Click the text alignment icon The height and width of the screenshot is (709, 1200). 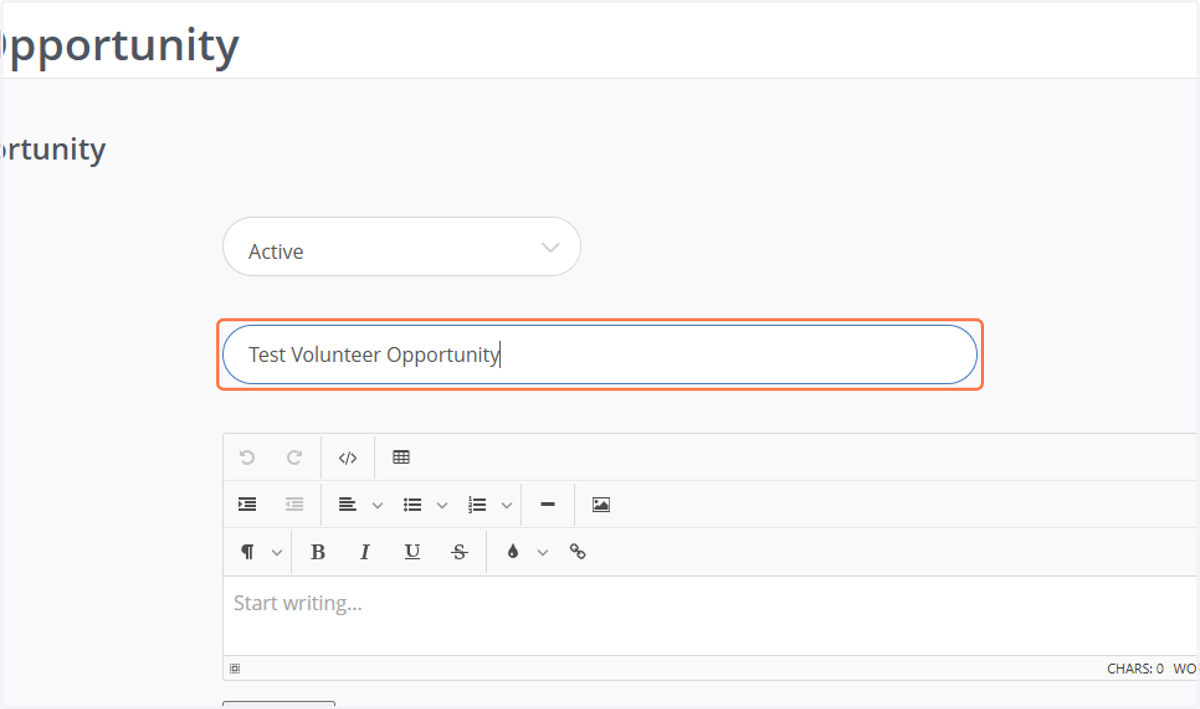[x=347, y=505]
